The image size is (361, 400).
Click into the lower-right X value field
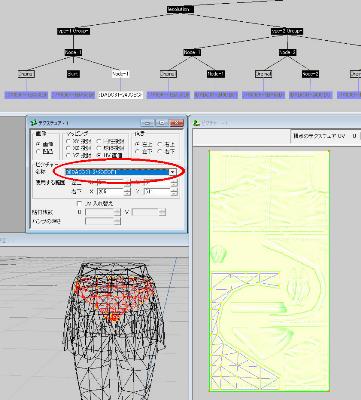pos(110,192)
